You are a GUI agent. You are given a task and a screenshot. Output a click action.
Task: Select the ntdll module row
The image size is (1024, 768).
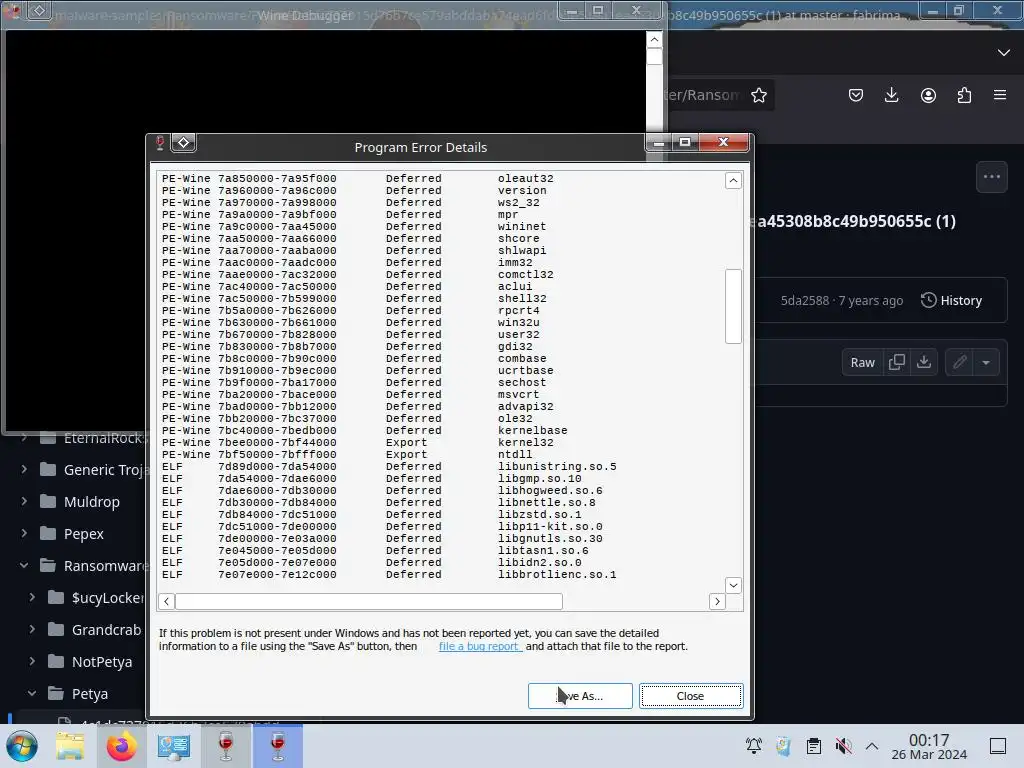[347, 455]
